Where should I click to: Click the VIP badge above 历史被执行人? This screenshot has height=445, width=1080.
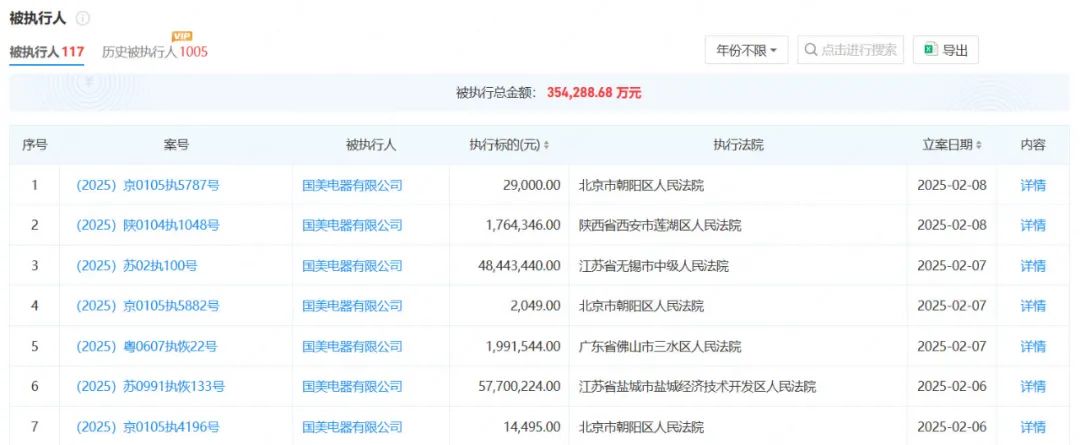click(182, 36)
